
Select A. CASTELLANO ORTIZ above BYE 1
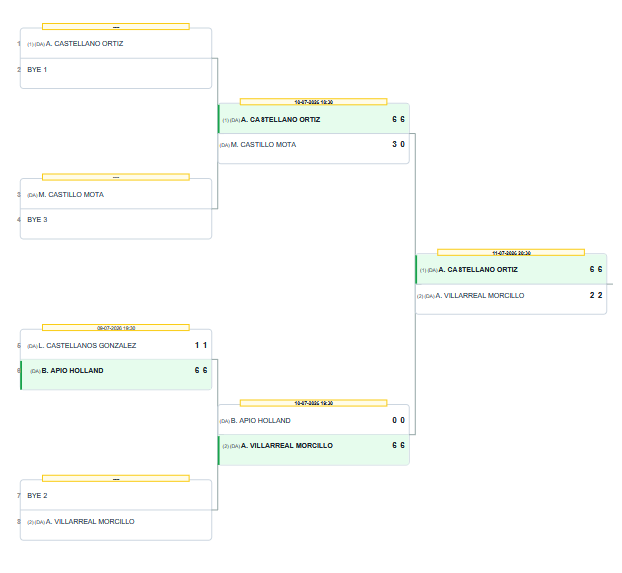[x=116, y=44]
